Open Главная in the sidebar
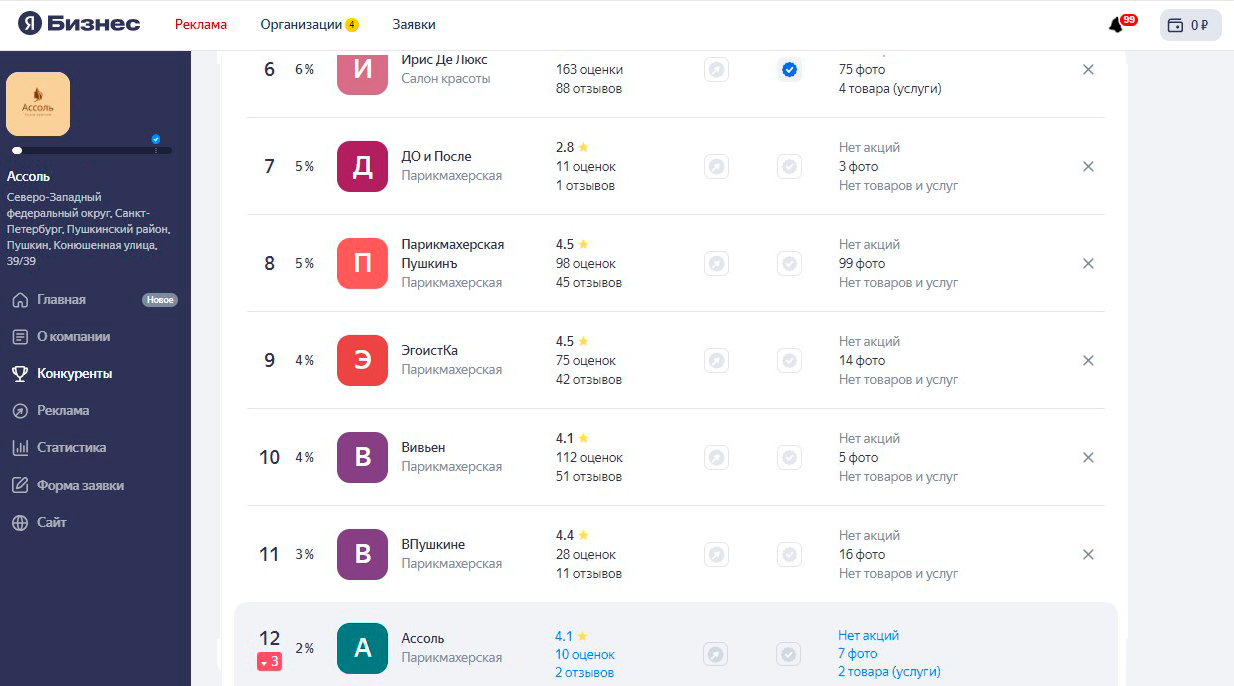 point(61,300)
